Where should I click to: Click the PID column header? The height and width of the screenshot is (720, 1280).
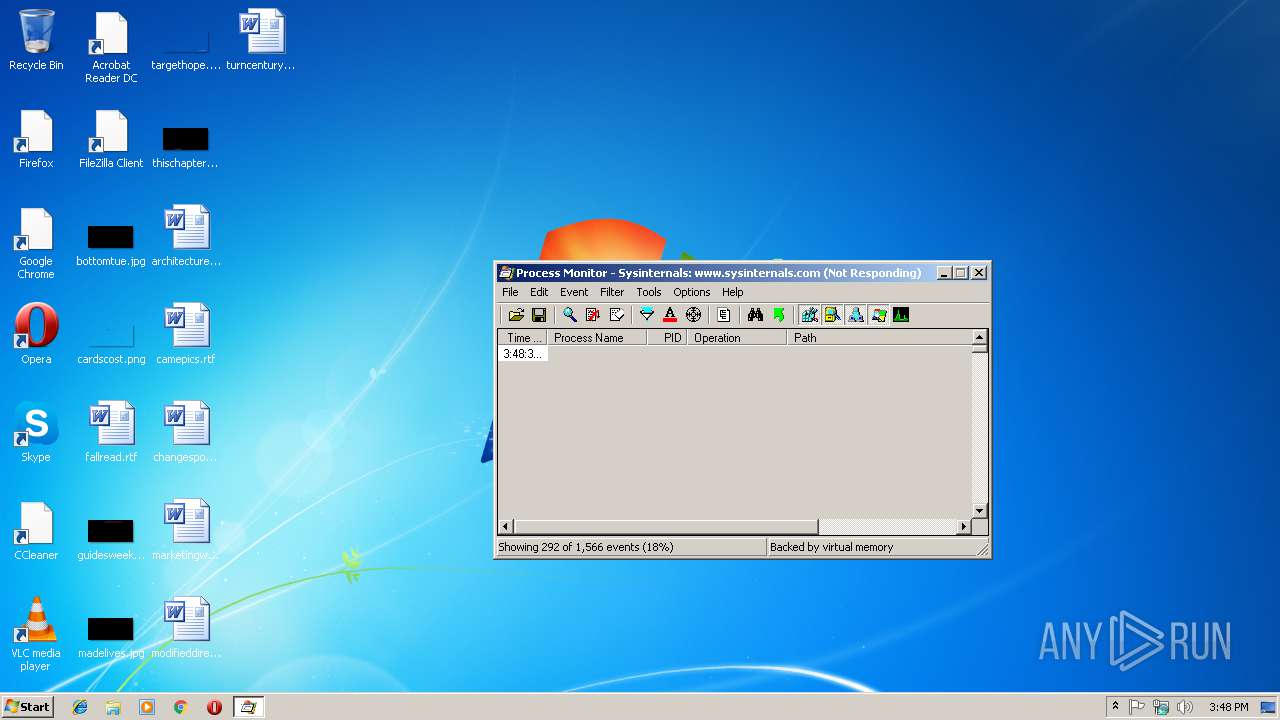click(667, 338)
